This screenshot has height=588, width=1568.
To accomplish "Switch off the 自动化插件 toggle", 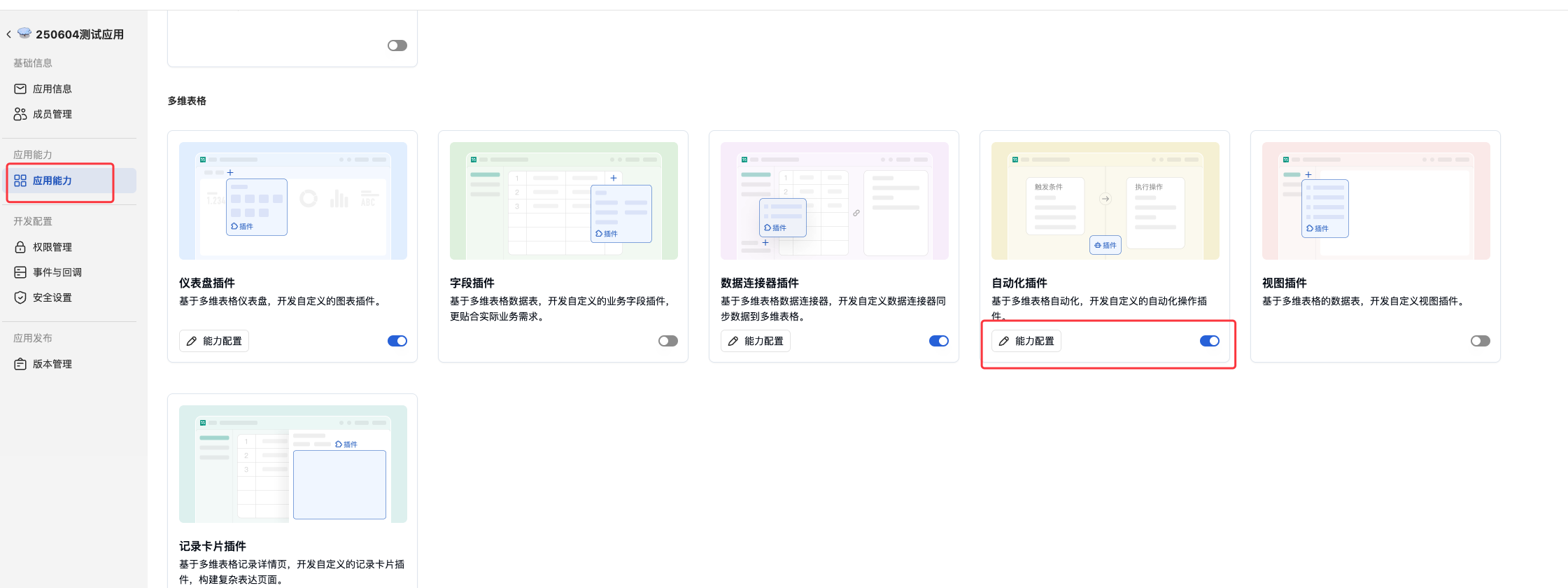I will pos(1209,341).
